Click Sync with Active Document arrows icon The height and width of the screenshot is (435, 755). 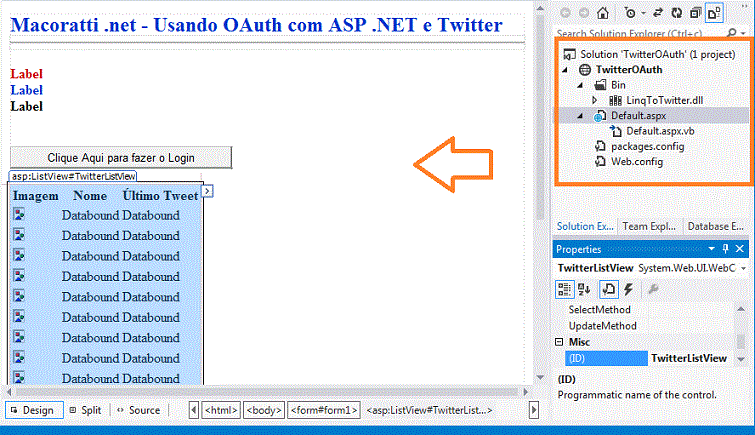point(658,13)
